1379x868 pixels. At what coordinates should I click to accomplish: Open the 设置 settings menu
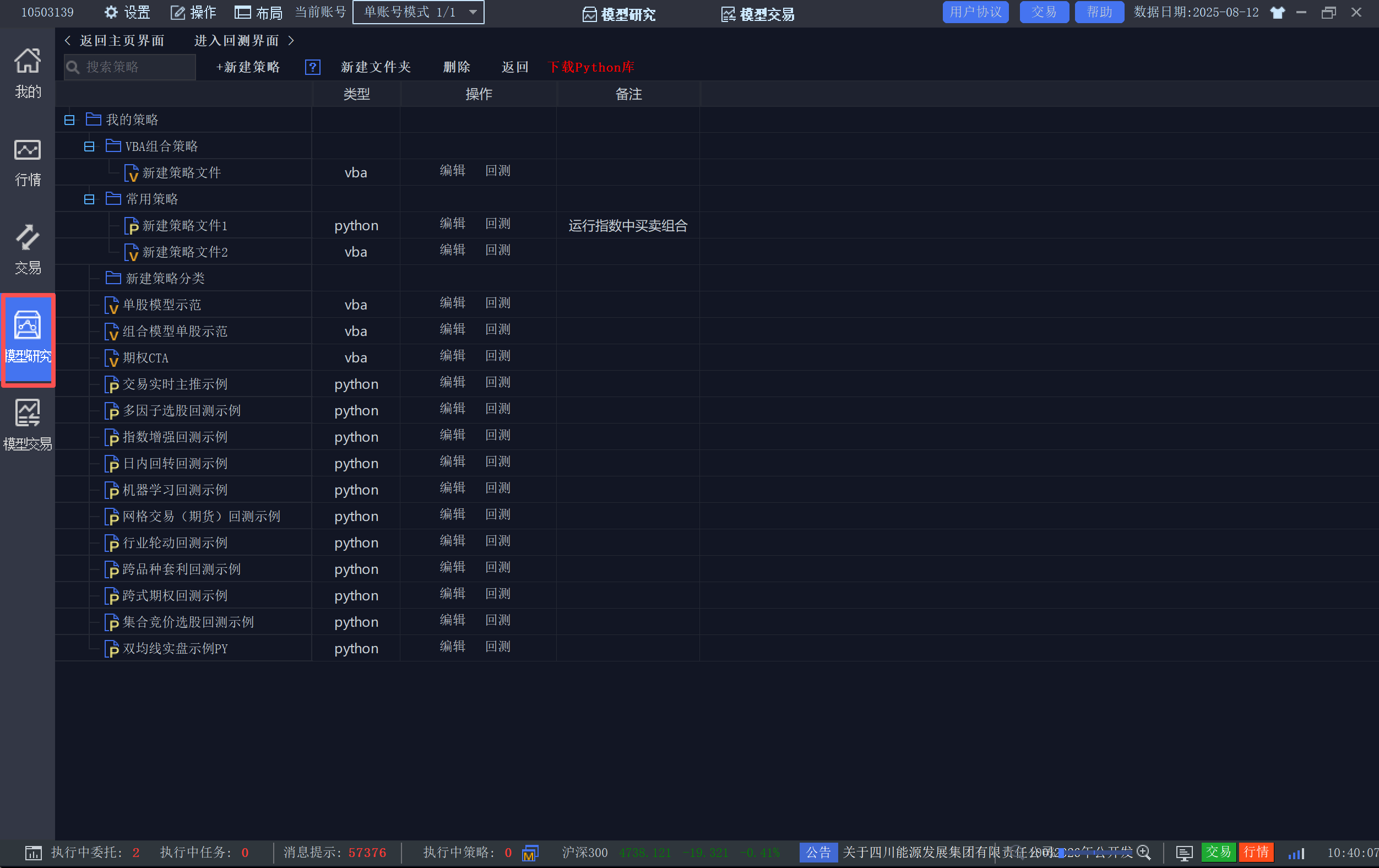tap(127, 12)
